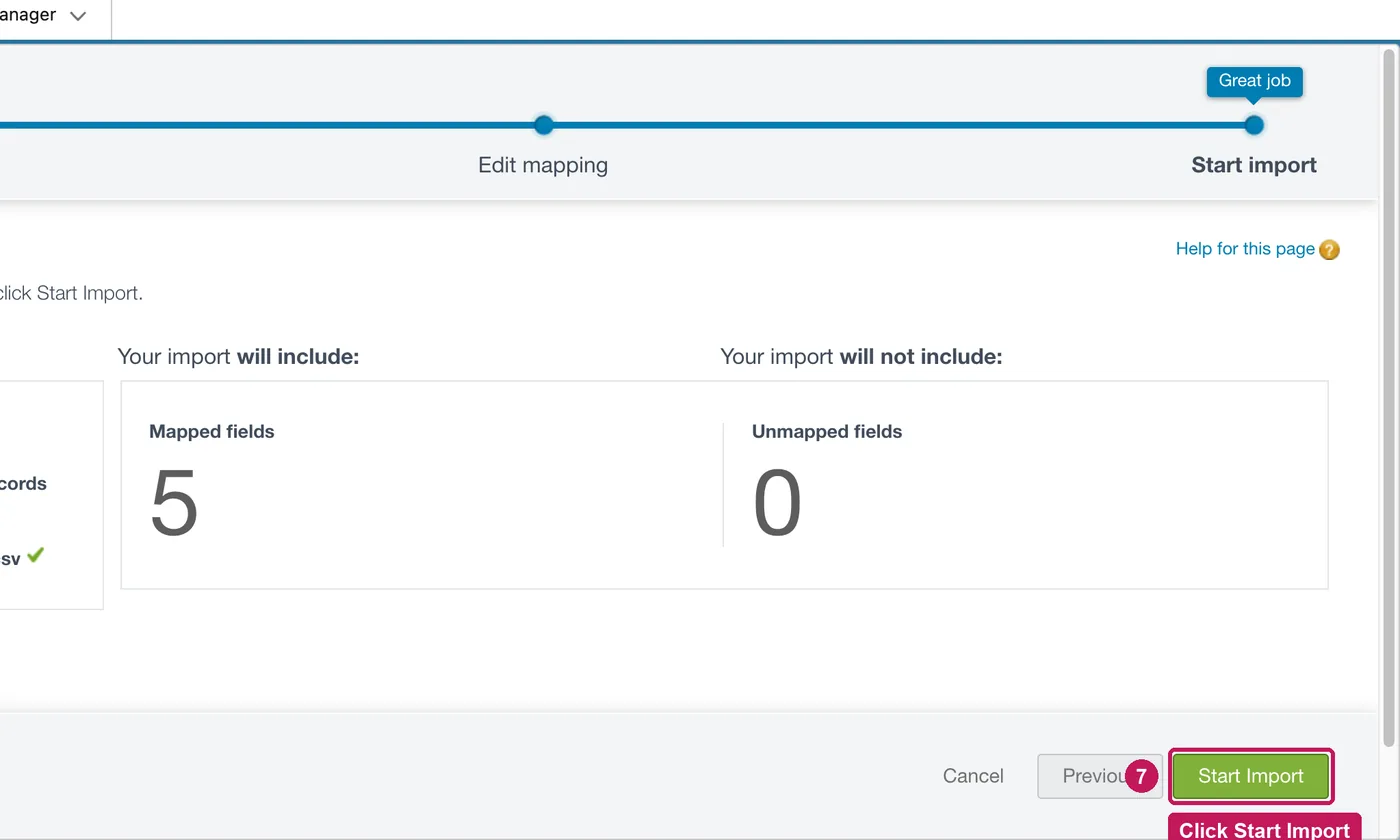This screenshot has height=840, width=1400.
Task: Click the Great job tooltip bubble
Action: tap(1254, 81)
